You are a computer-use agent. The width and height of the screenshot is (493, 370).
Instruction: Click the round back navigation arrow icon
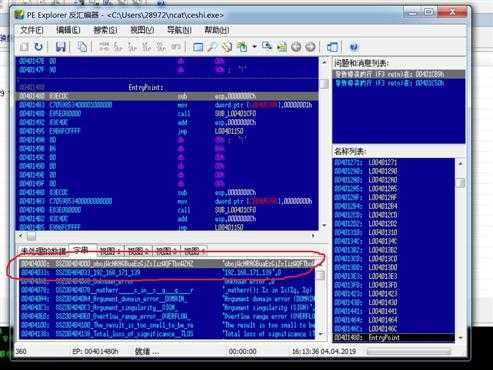point(296,47)
